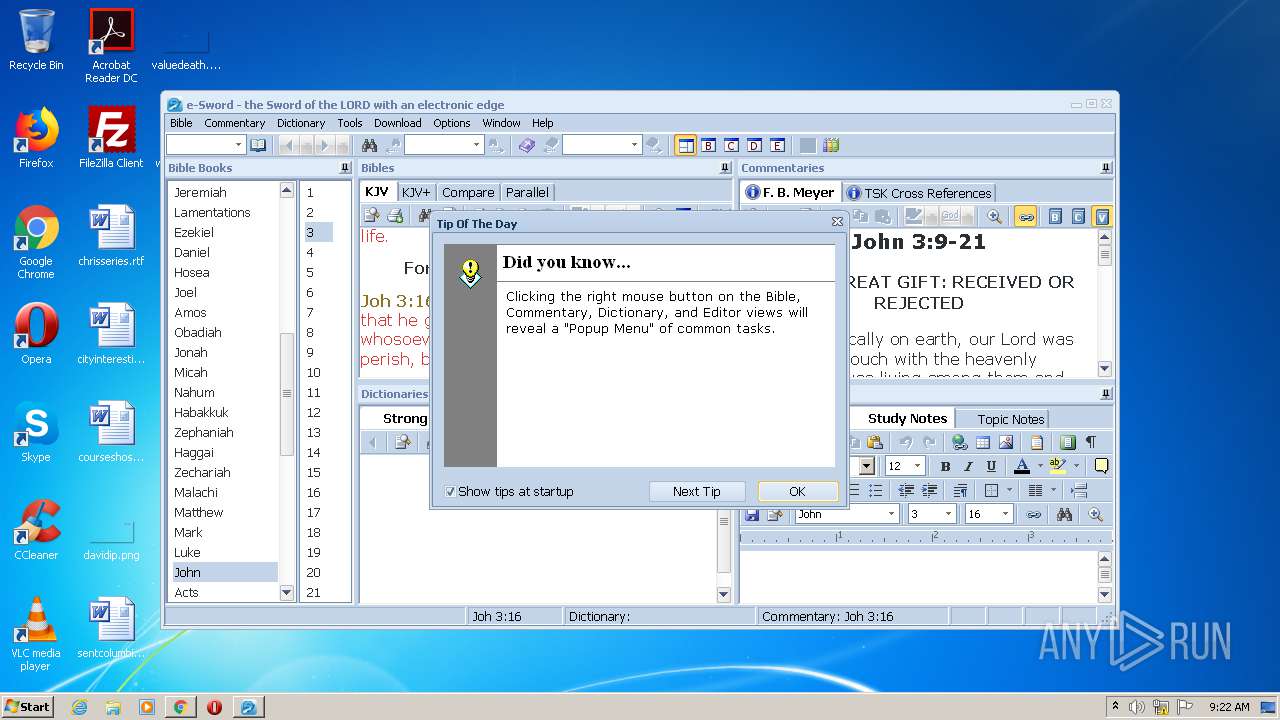This screenshot has width=1280, height=720.
Task: Open the columns dropdown arrow in editor
Action: (1053, 490)
